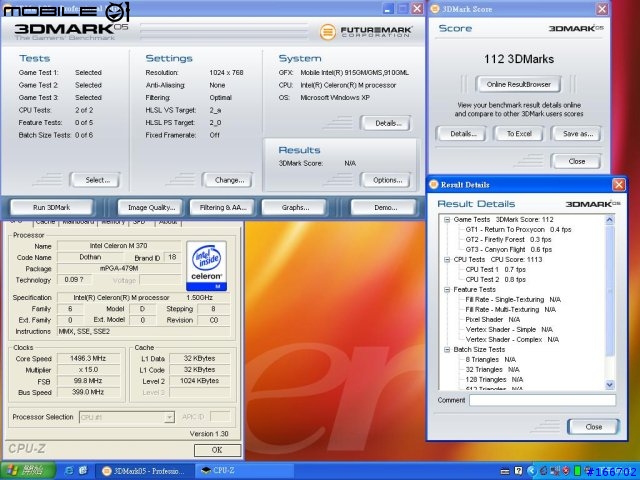This screenshot has height=480, width=640.
Task: Open the Memory tab in CPU-Z
Action: [x=113, y=222]
